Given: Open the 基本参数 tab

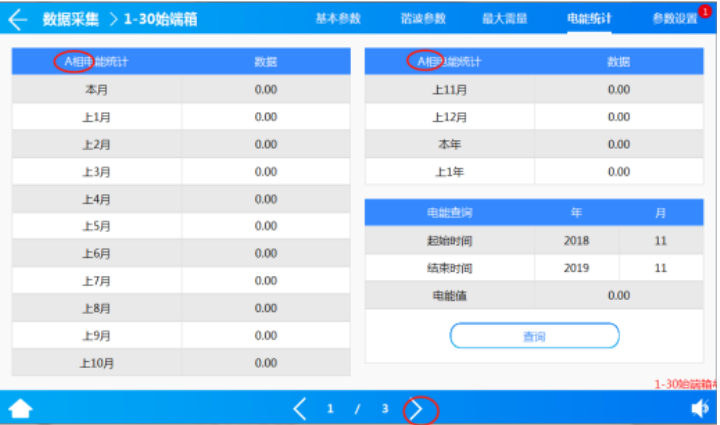Looking at the screenshot, I should point(338,19).
